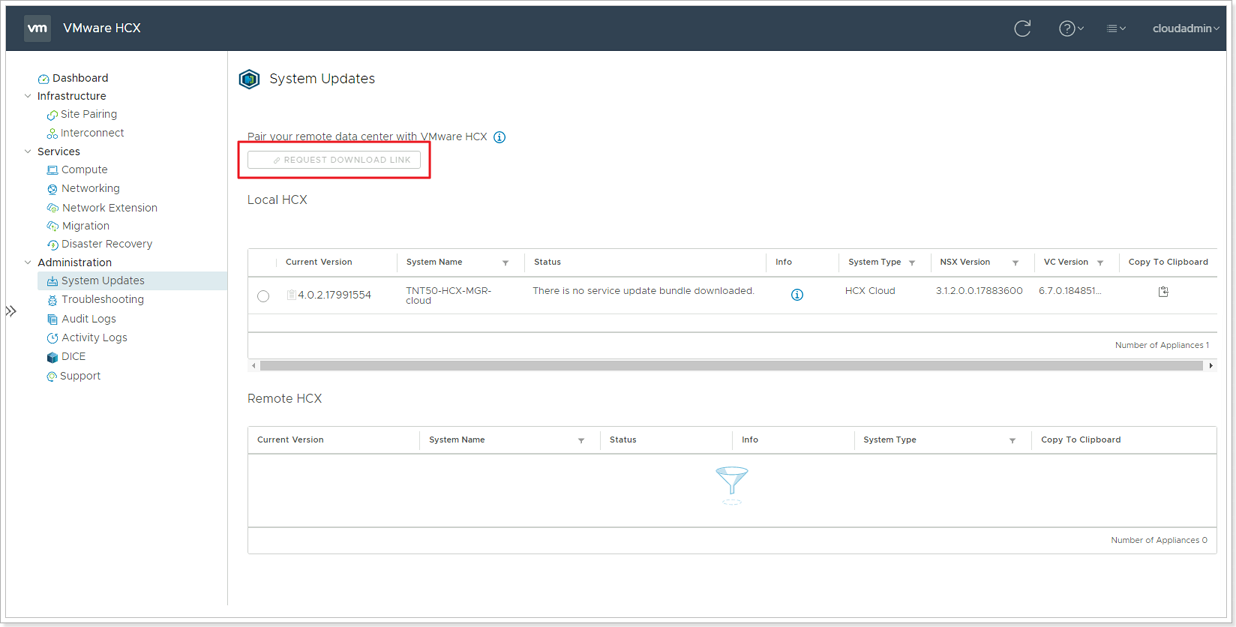
Task: Open Dashboard from the sidebar
Action: point(79,78)
